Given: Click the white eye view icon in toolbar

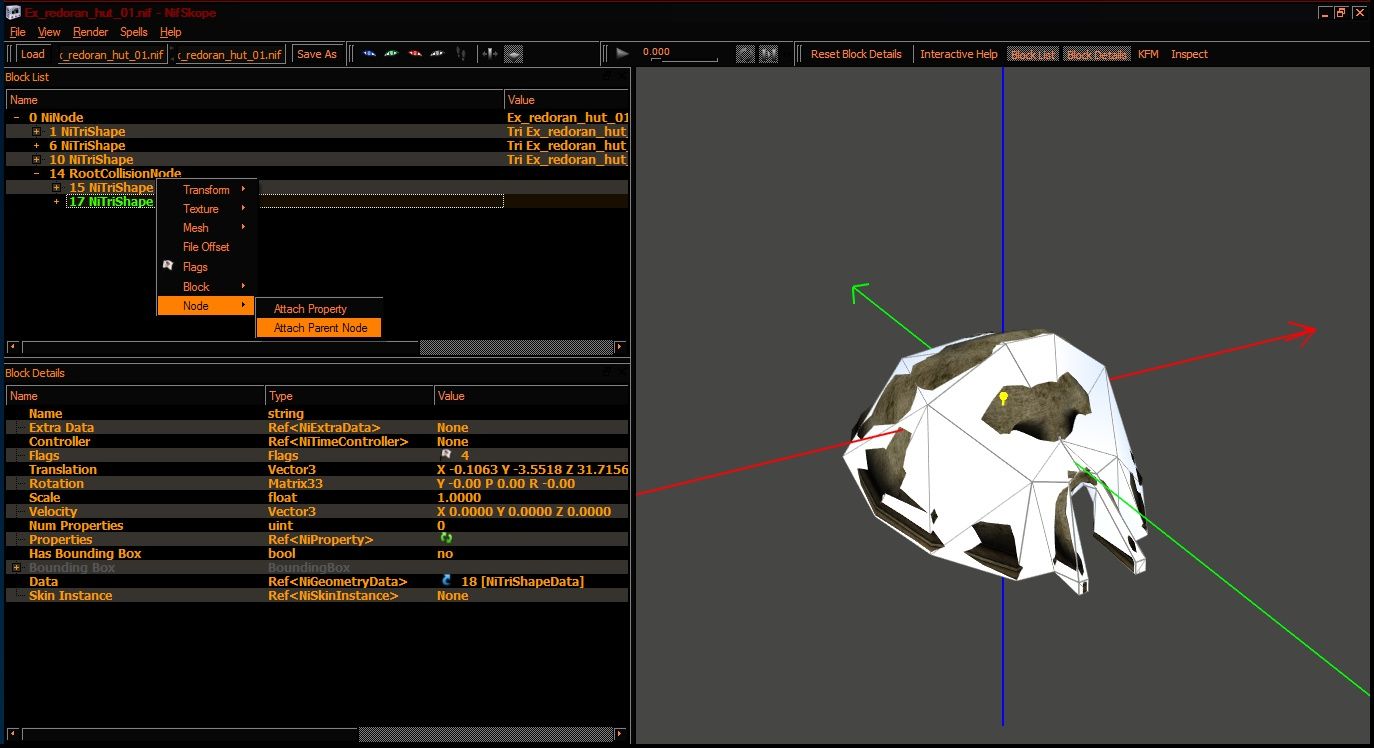Looking at the screenshot, I should (x=437, y=53).
